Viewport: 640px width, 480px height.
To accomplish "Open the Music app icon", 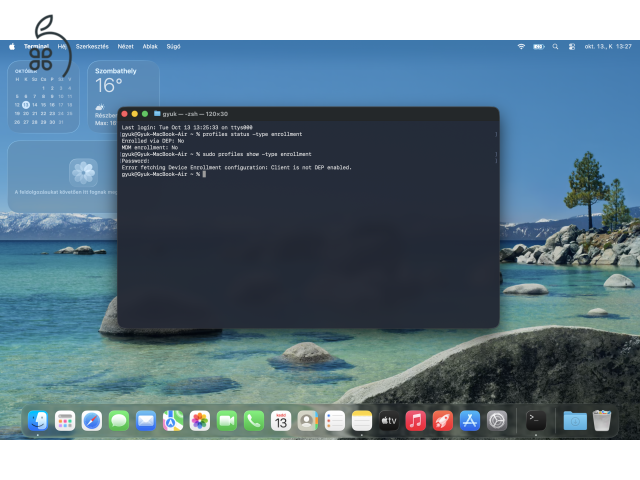I will coord(416,421).
